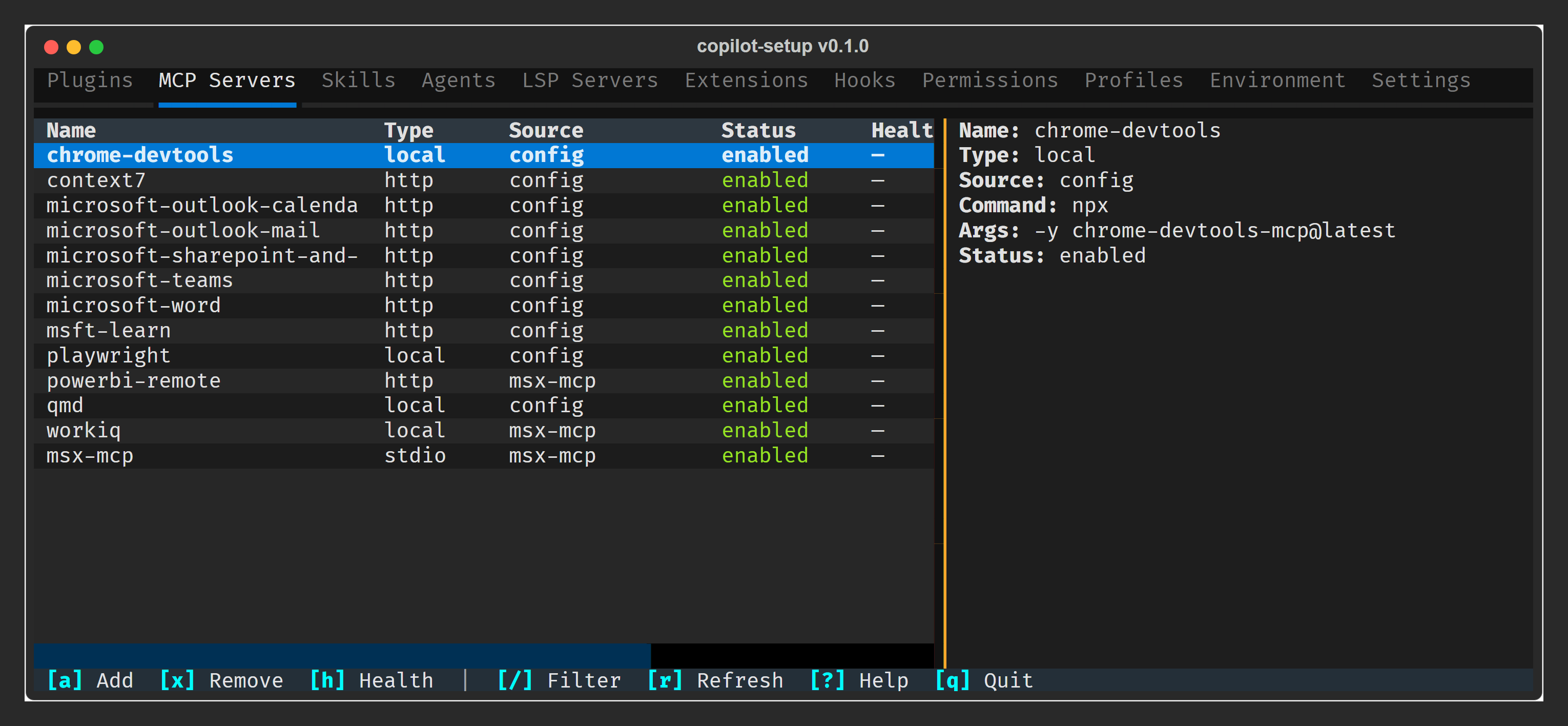Open the Permissions tab

[990, 80]
